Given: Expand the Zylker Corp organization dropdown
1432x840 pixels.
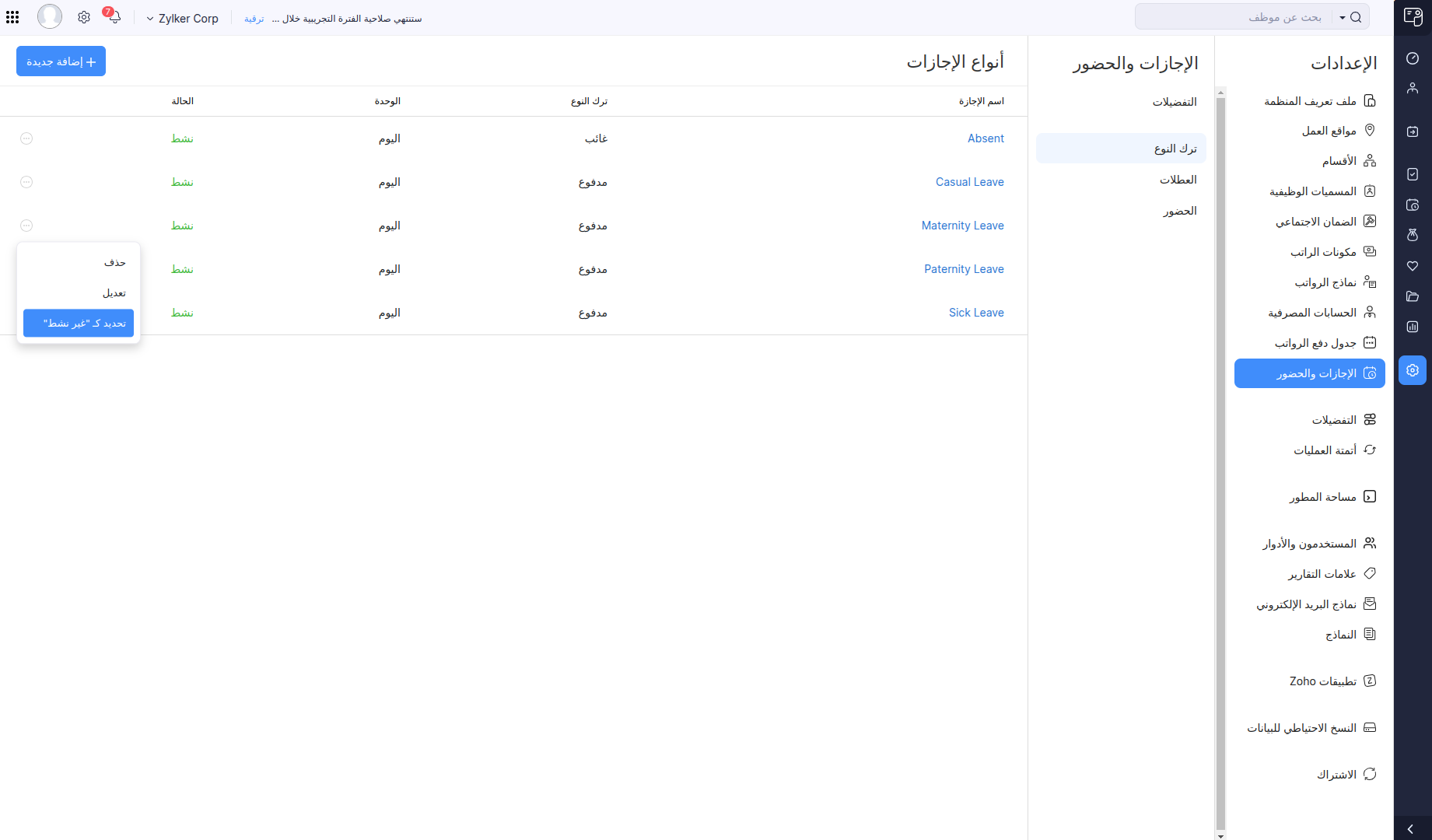Looking at the screenshot, I should tap(182, 19).
